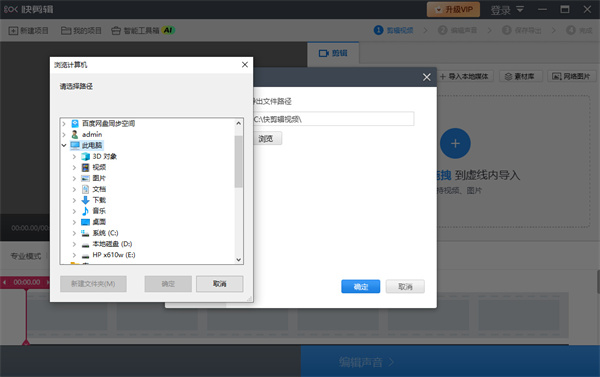Expand the 图片 node
The image size is (600, 377).
coord(74,178)
